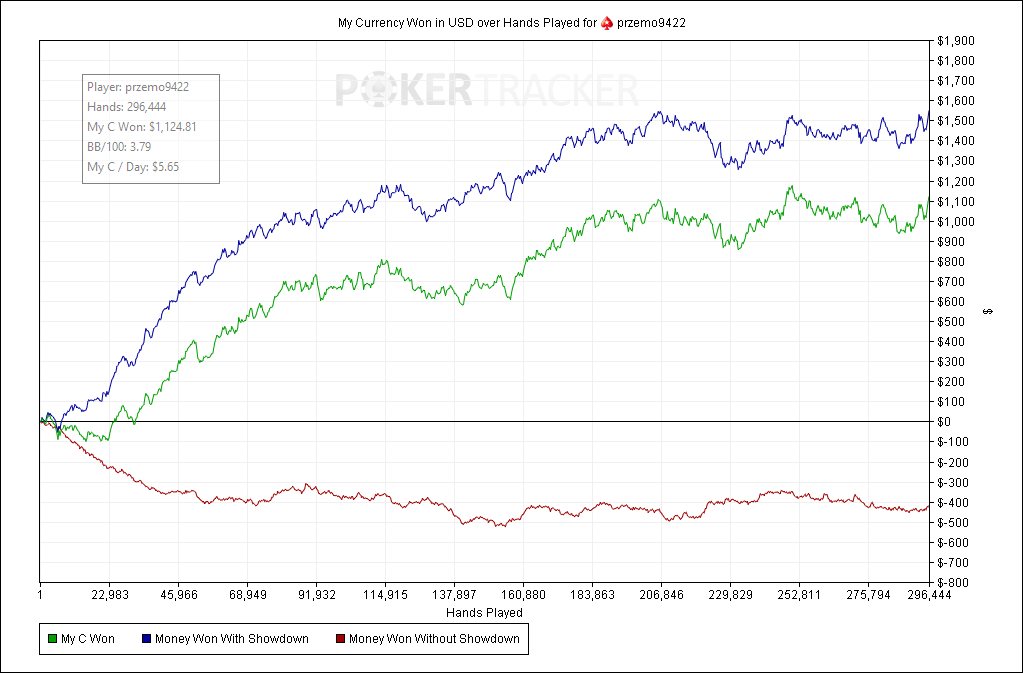Click the red spade icon in chart title
This screenshot has width=1023, height=673.
pyautogui.click(x=607, y=23)
